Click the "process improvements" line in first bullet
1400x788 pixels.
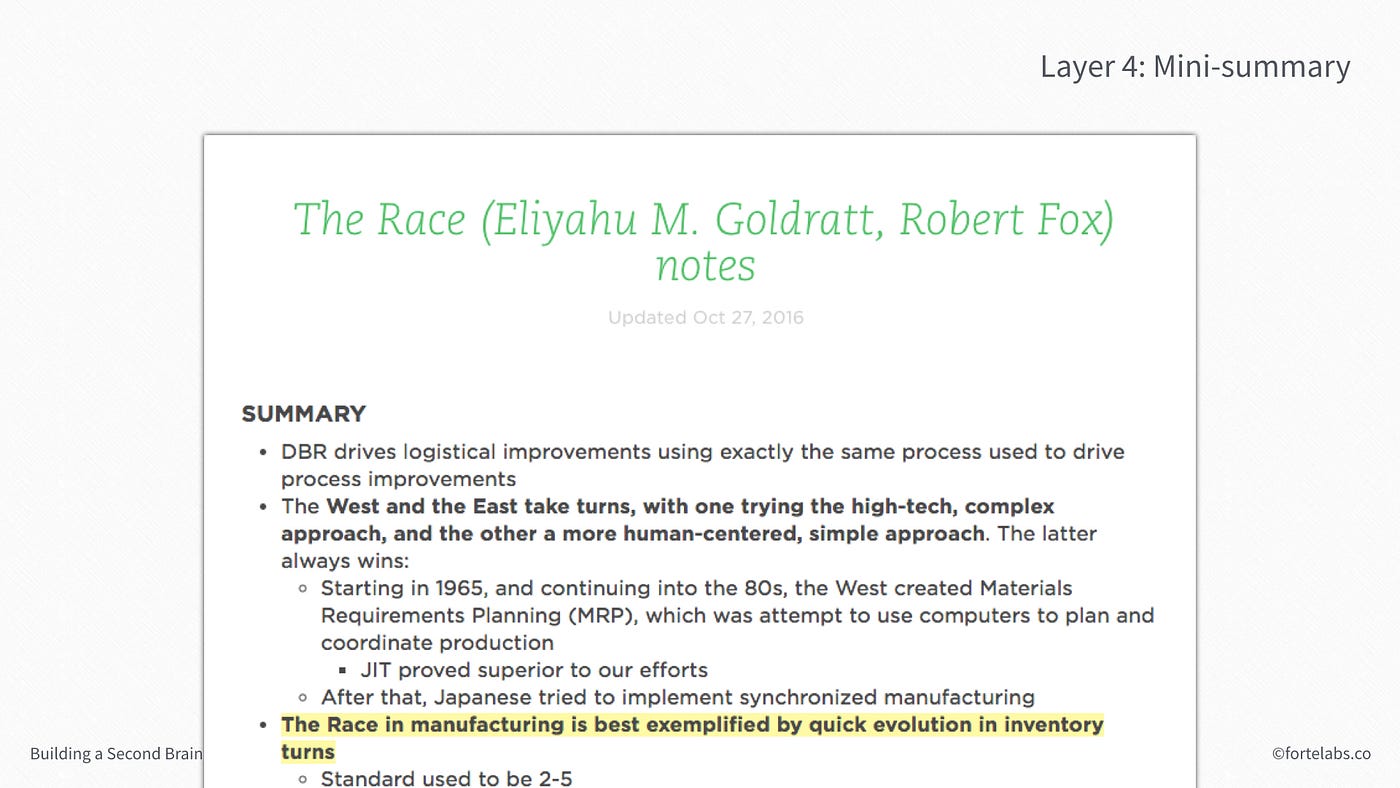pos(398,479)
